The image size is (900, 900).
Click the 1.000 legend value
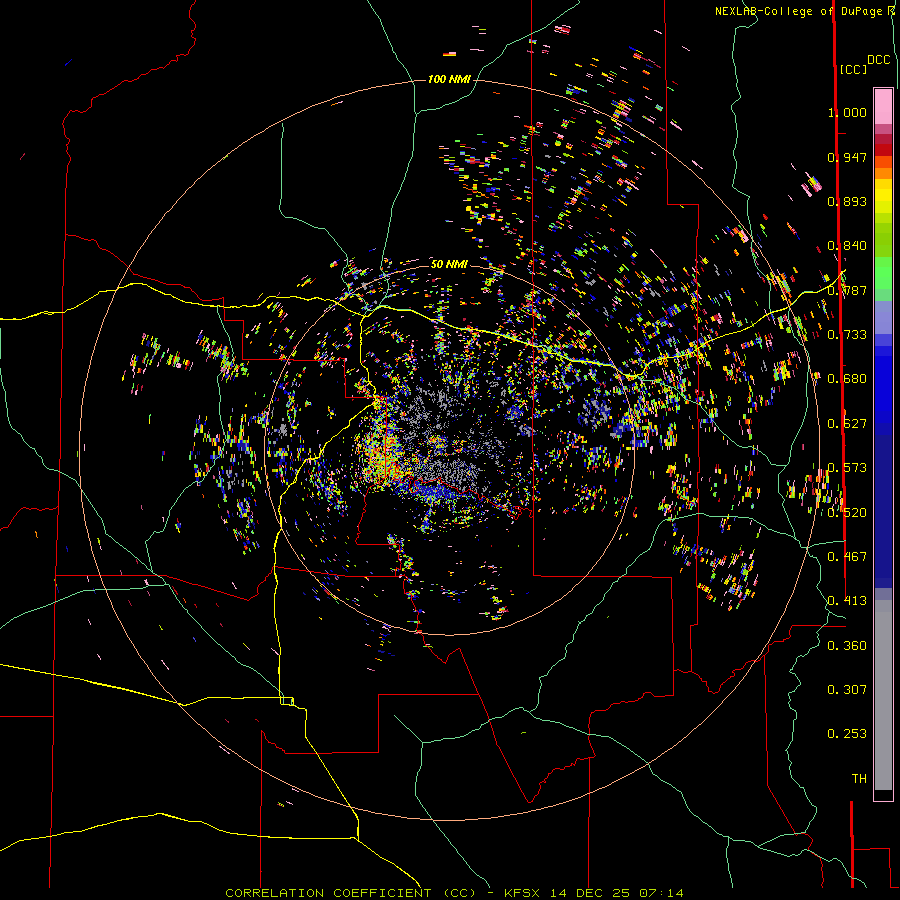847,112
